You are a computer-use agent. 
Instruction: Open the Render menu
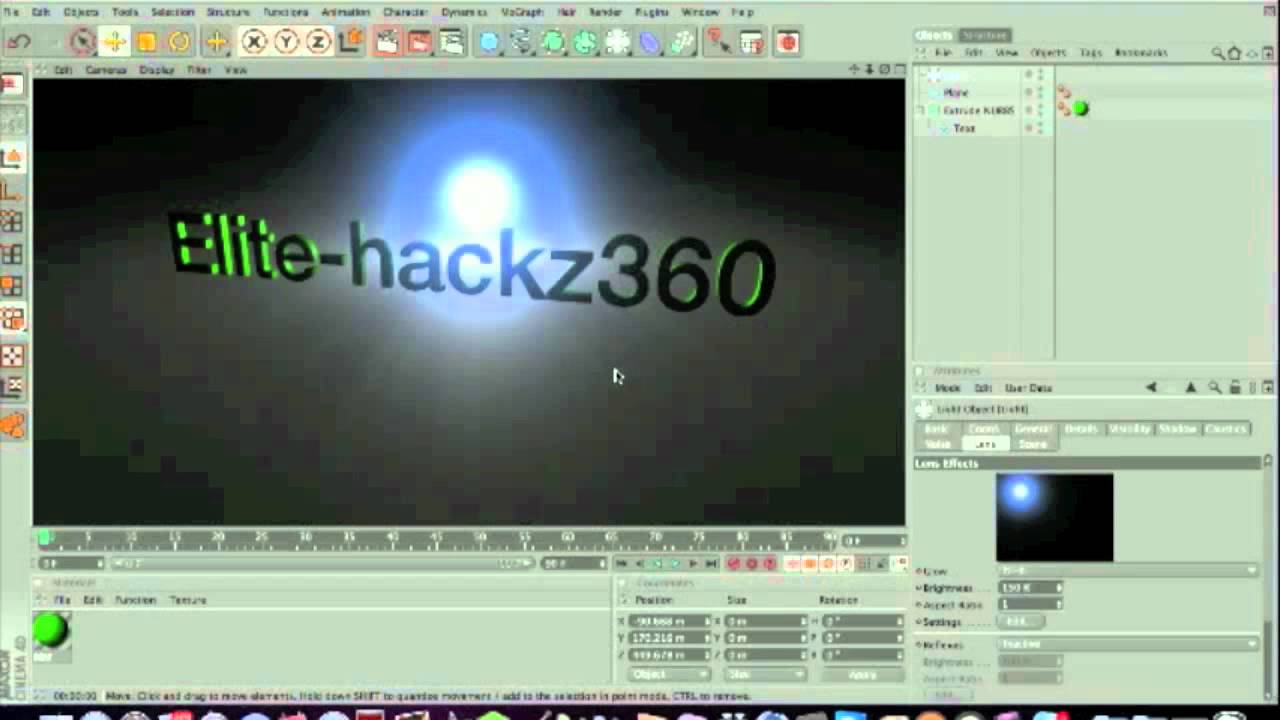605,12
